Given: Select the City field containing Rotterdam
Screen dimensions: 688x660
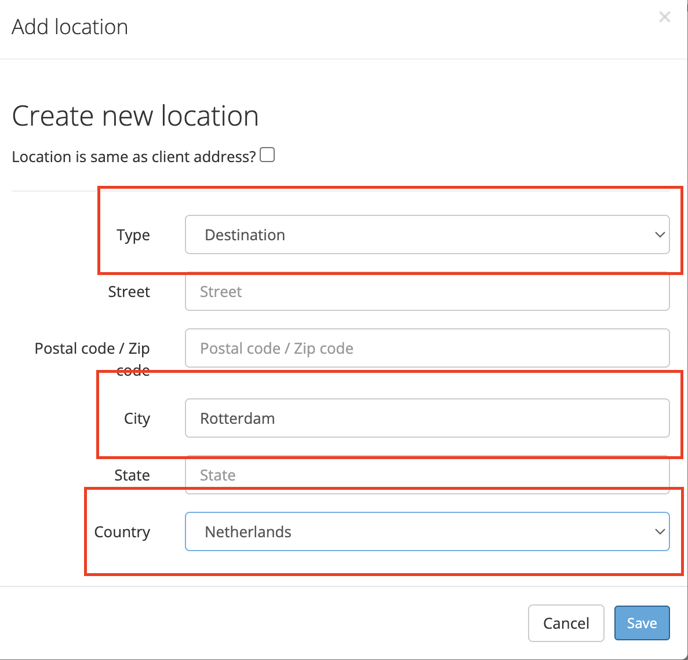Looking at the screenshot, I should [x=427, y=418].
